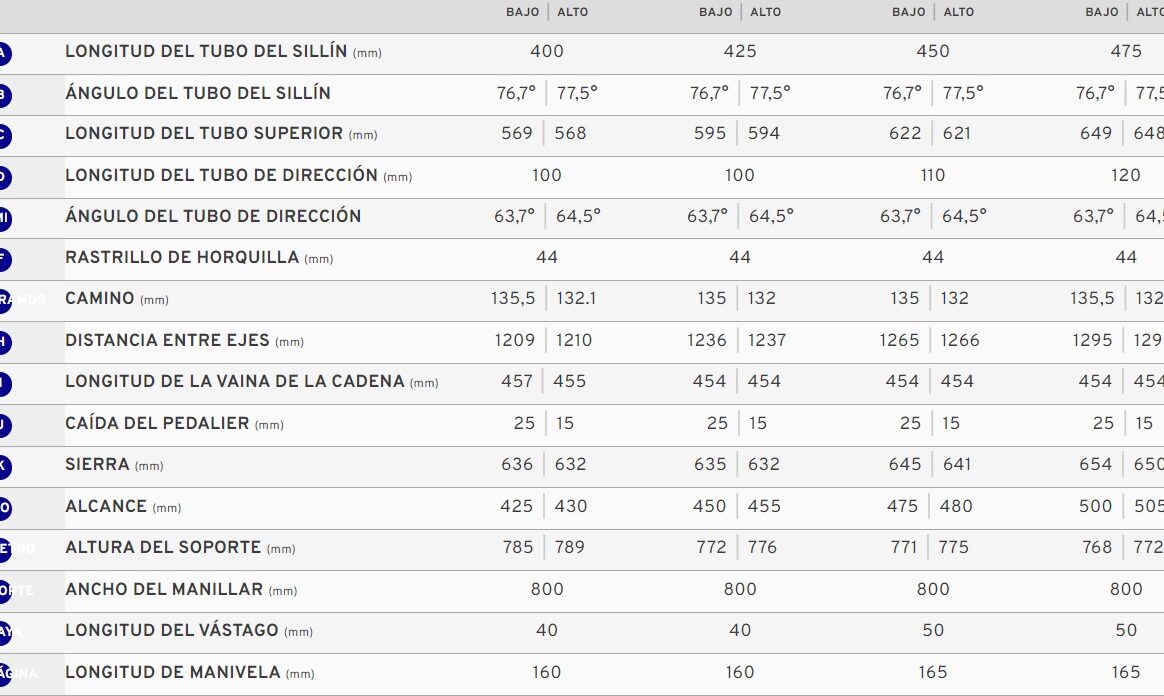Click the blue circle icon beside Longitud de la vaina de la cadena
This screenshot has width=1164, height=696.
click(3, 384)
